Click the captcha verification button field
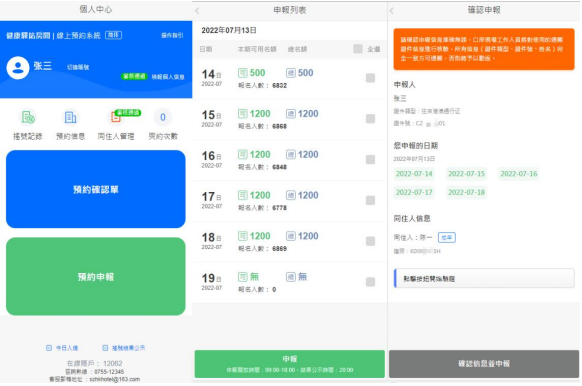This screenshot has width=582, height=386. (x=484, y=278)
